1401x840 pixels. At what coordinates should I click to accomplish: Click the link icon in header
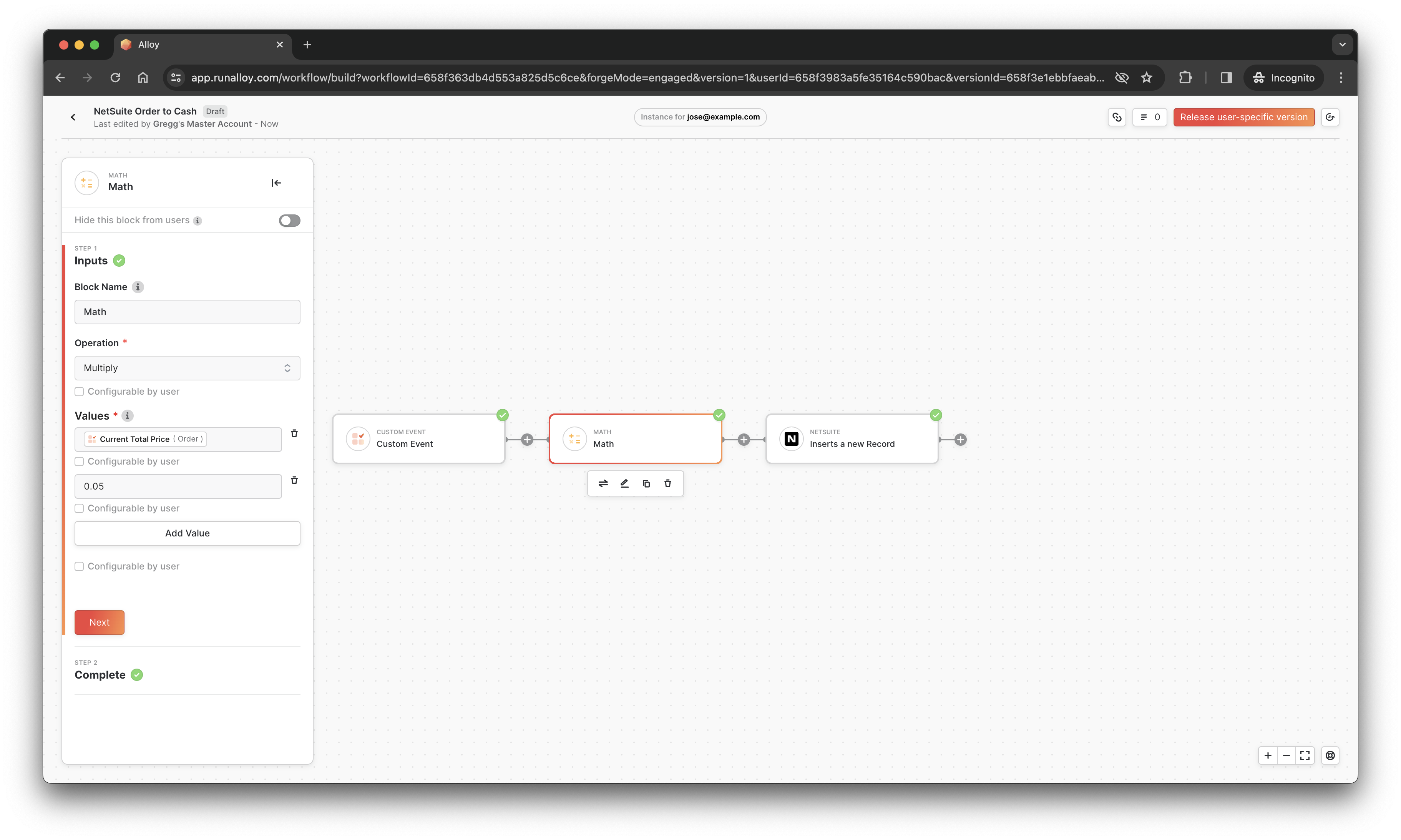click(1117, 117)
